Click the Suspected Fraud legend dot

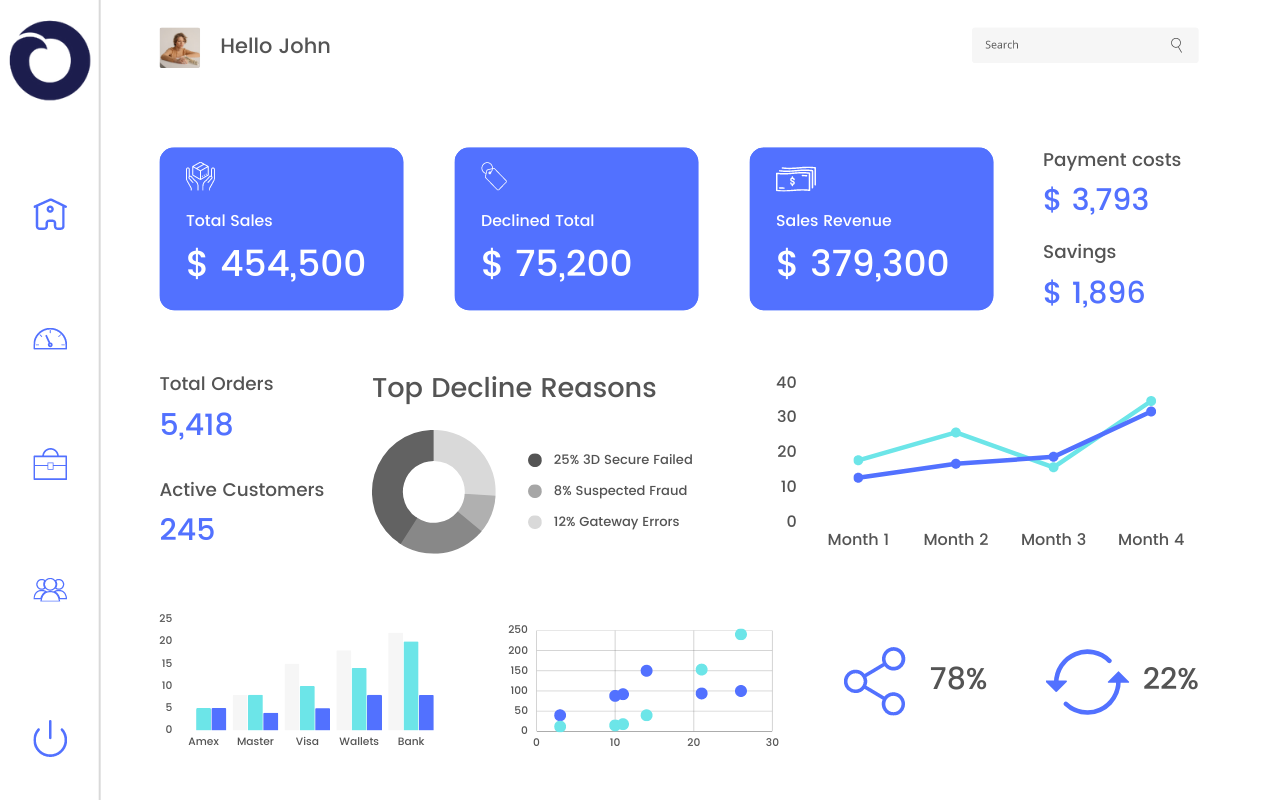point(535,491)
